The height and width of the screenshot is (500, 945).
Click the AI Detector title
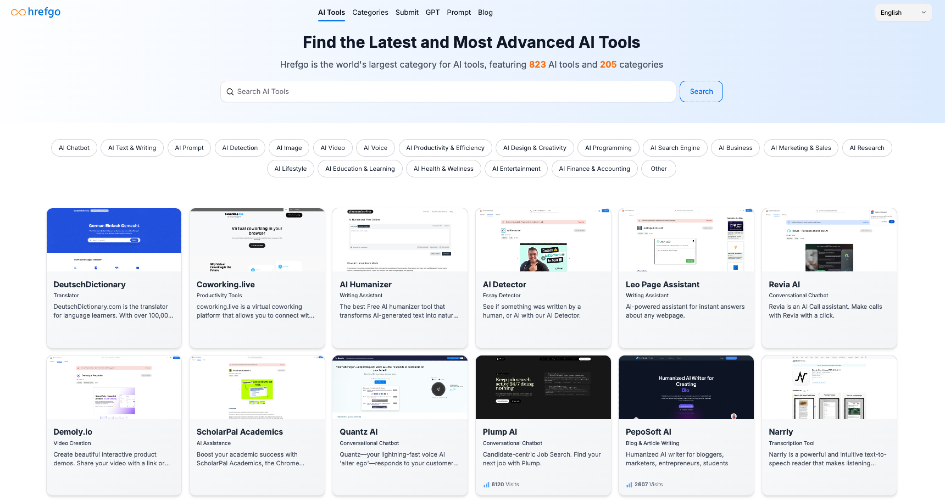pos(504,284)
